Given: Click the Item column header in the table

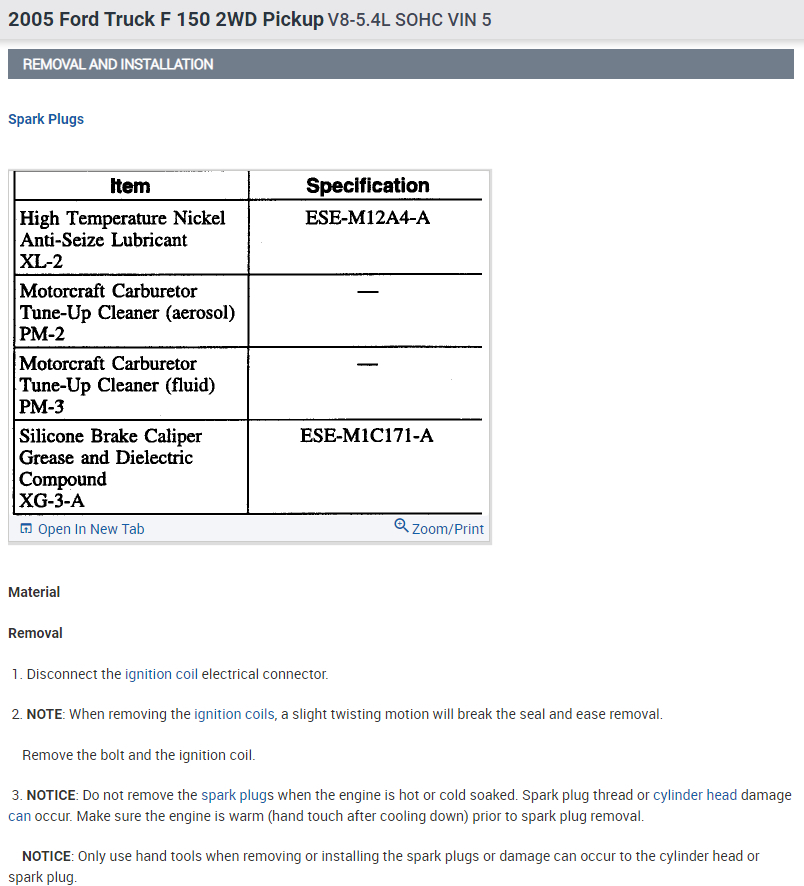Looking at the screenshot, I should pyautogui.click(x=130, y=186).
